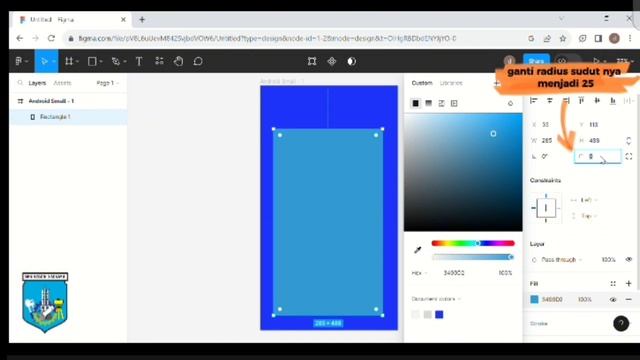Toggle visibility of the 3488D0 fill
The image size is (640, 360).
[613, 299]
